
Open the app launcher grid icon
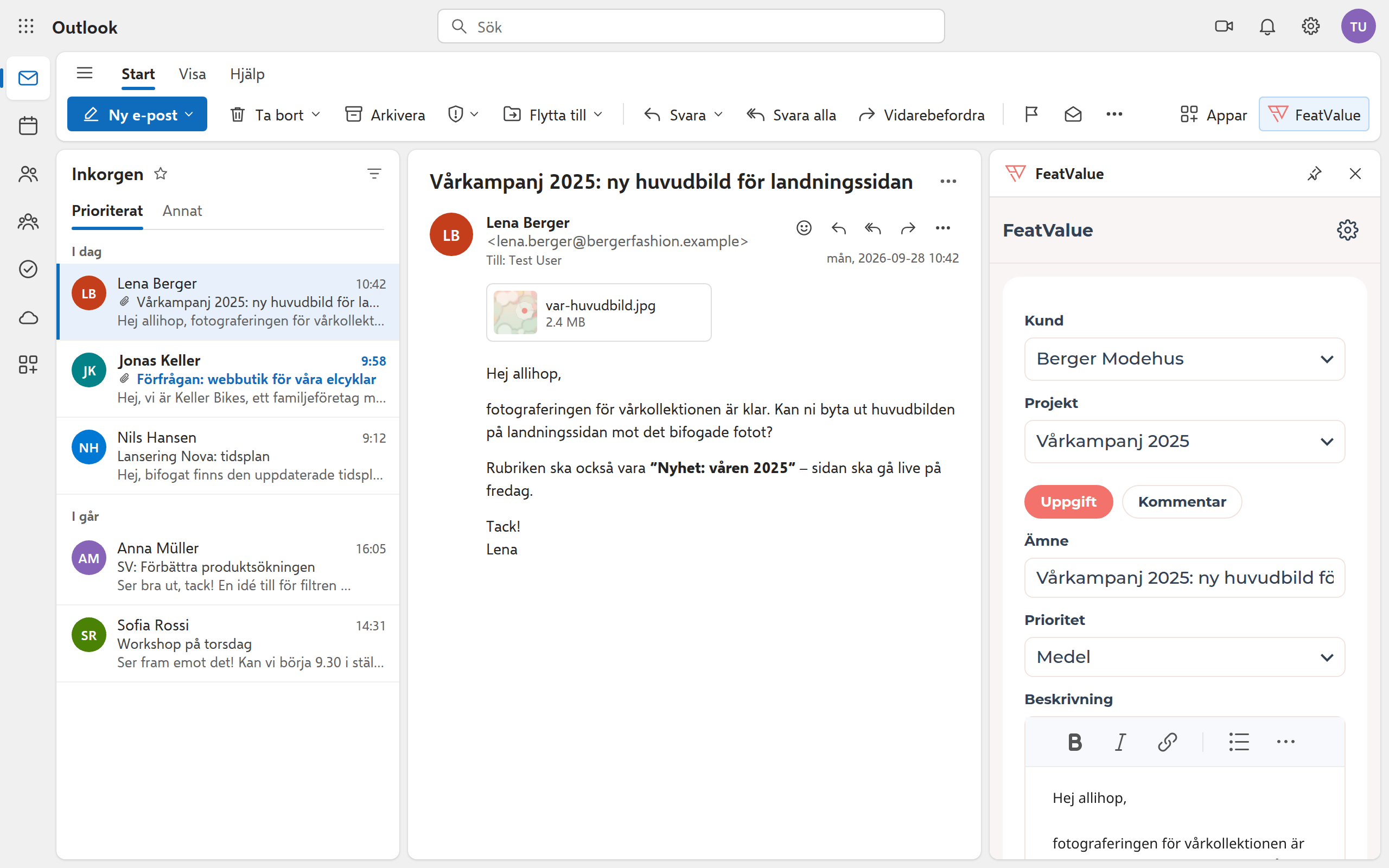26,27
